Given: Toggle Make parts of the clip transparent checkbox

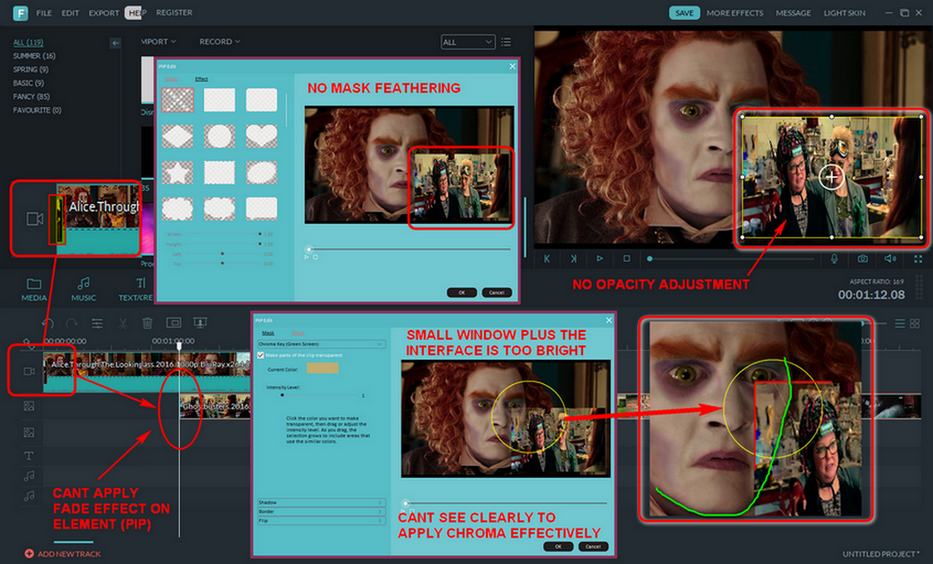Looking at the screenshot, I should tap(261, 355).
